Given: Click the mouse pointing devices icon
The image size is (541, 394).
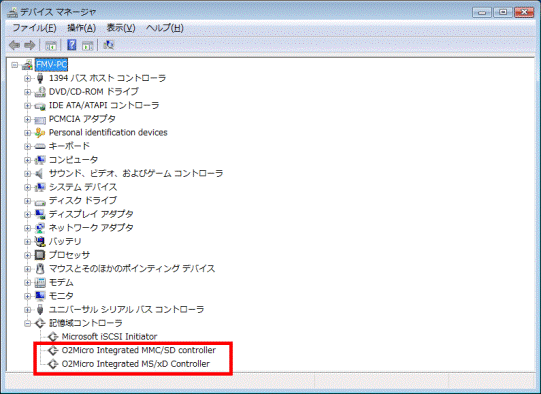Looking at the screenshot, I should 40,268.
